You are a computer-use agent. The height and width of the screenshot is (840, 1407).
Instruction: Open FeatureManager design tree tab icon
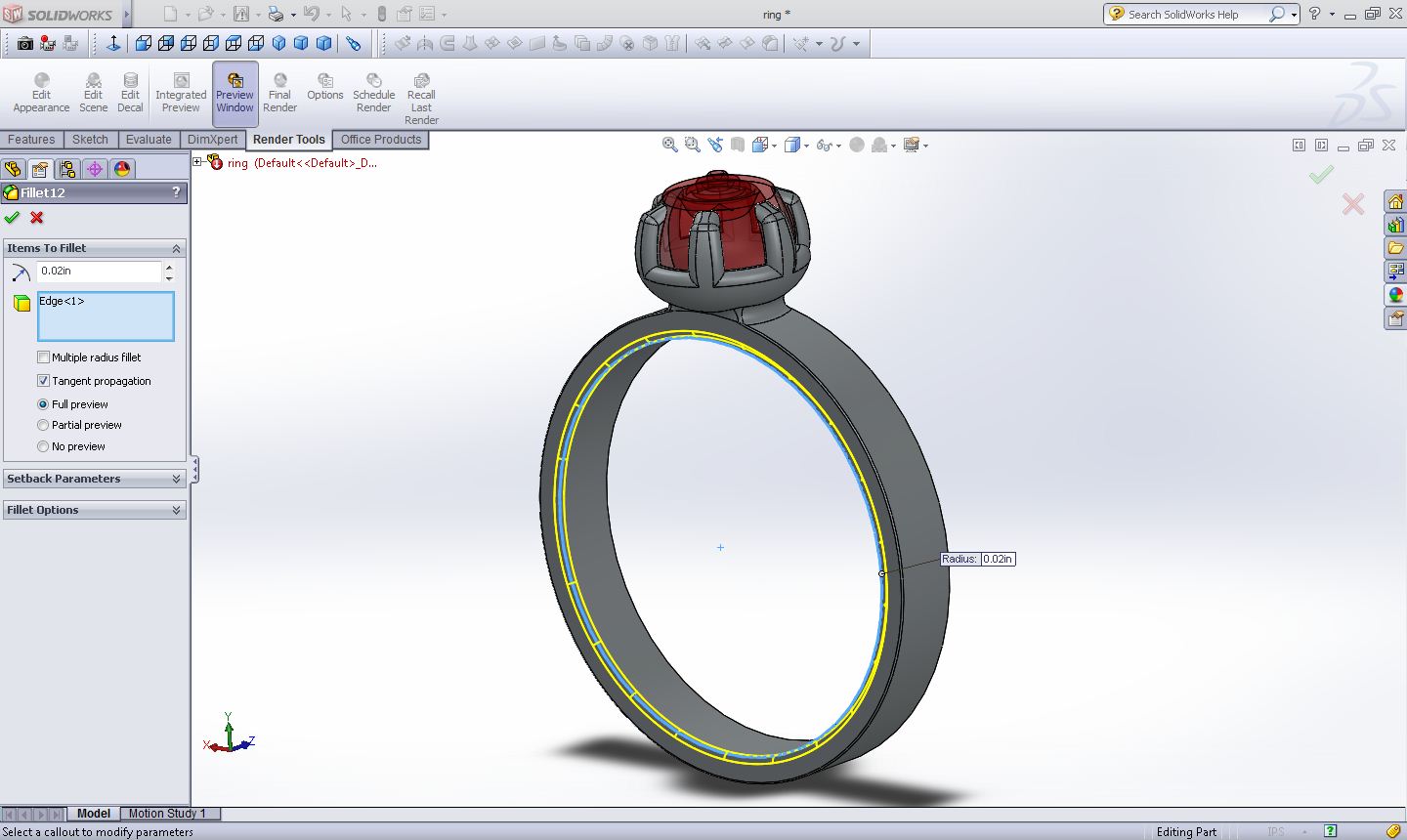click(x=13, y=169)
